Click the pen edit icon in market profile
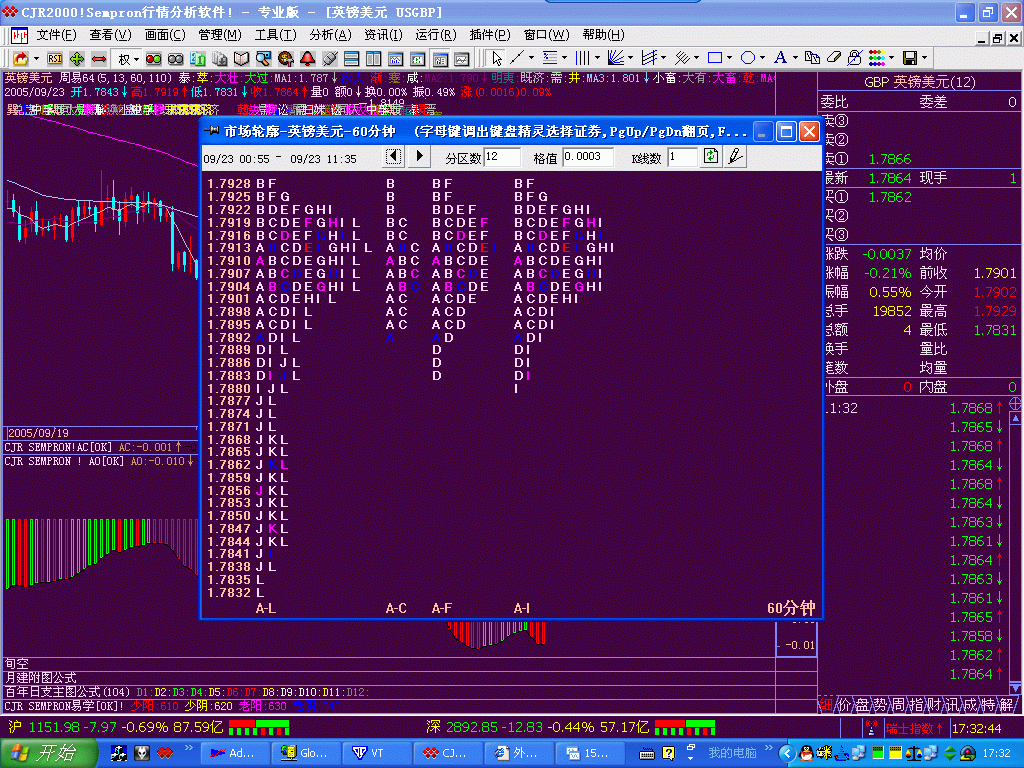Screen dimensions: 1024x768 pos(735,156)
